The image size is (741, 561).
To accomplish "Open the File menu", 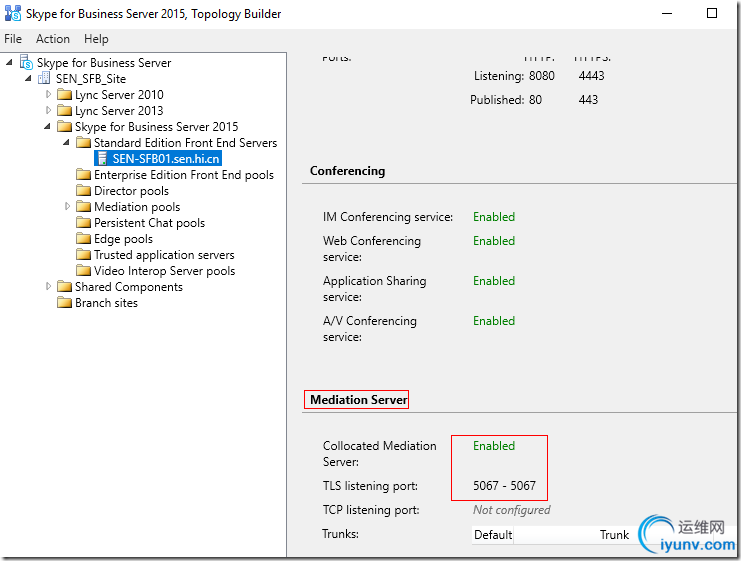I will (13, 39).
